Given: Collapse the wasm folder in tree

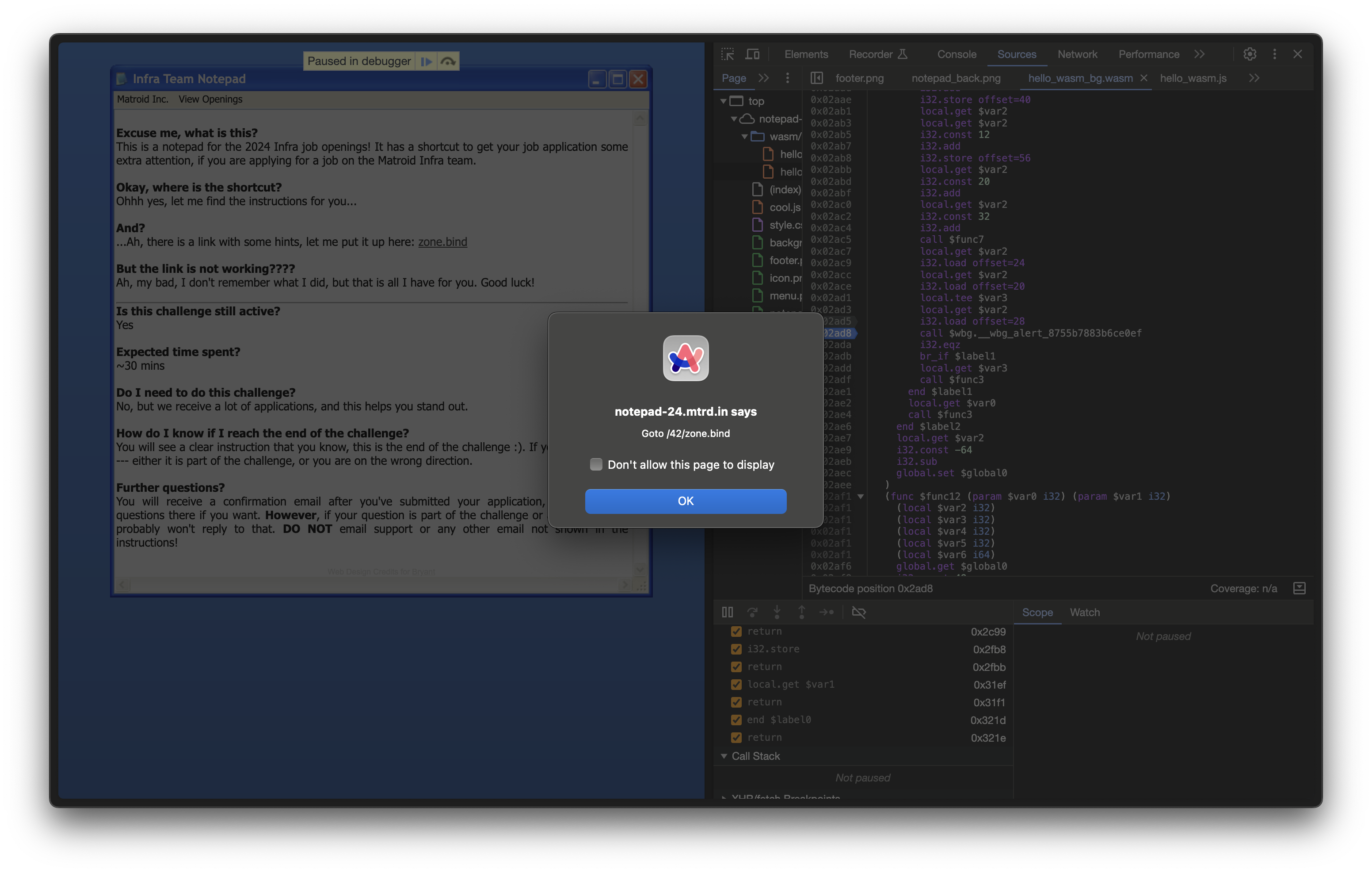Looking at the screenshot, I should point(745,136).
